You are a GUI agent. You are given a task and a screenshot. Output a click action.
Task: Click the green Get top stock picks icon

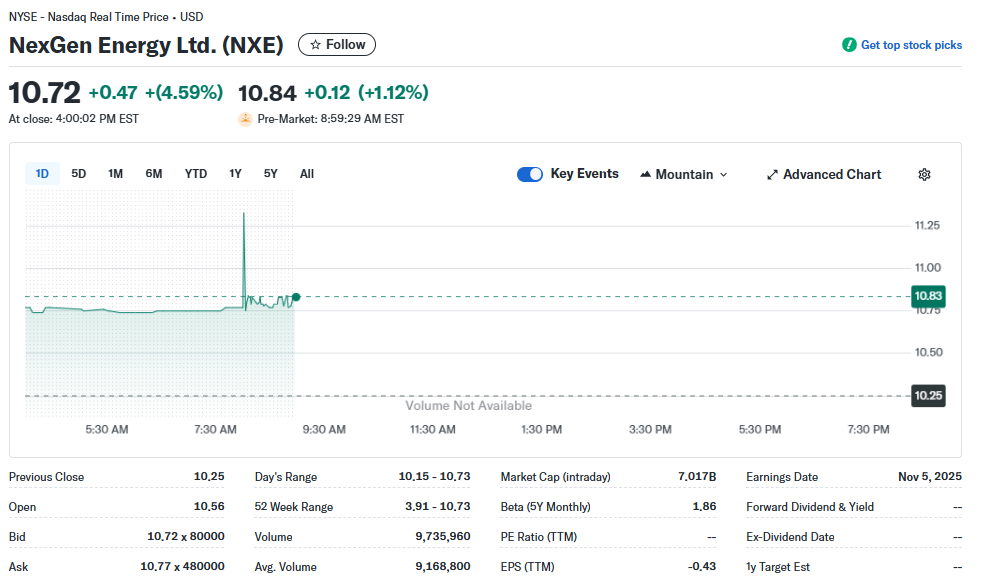tap(849, 45)
